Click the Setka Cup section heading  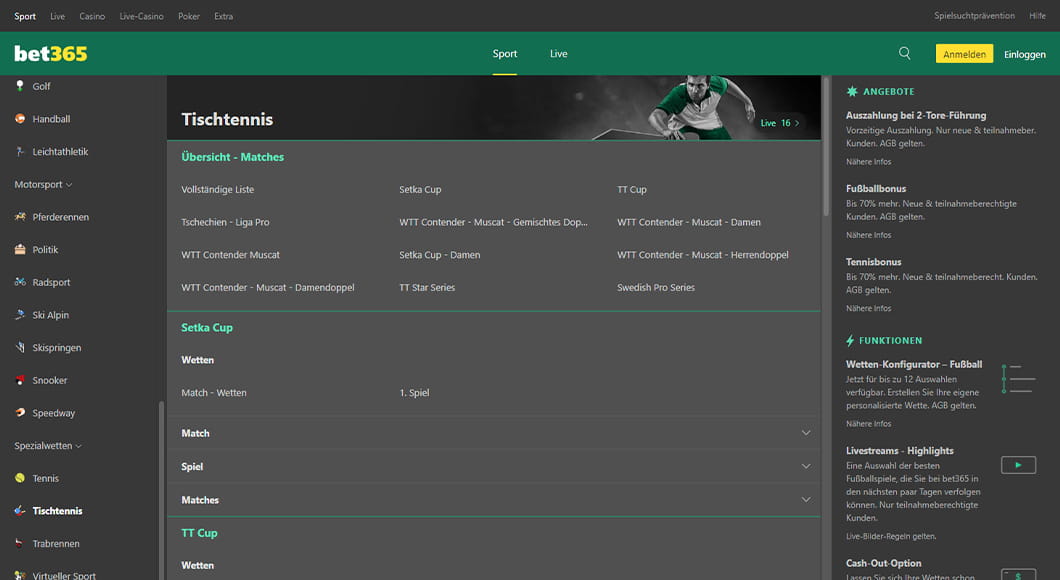[207, 327]
